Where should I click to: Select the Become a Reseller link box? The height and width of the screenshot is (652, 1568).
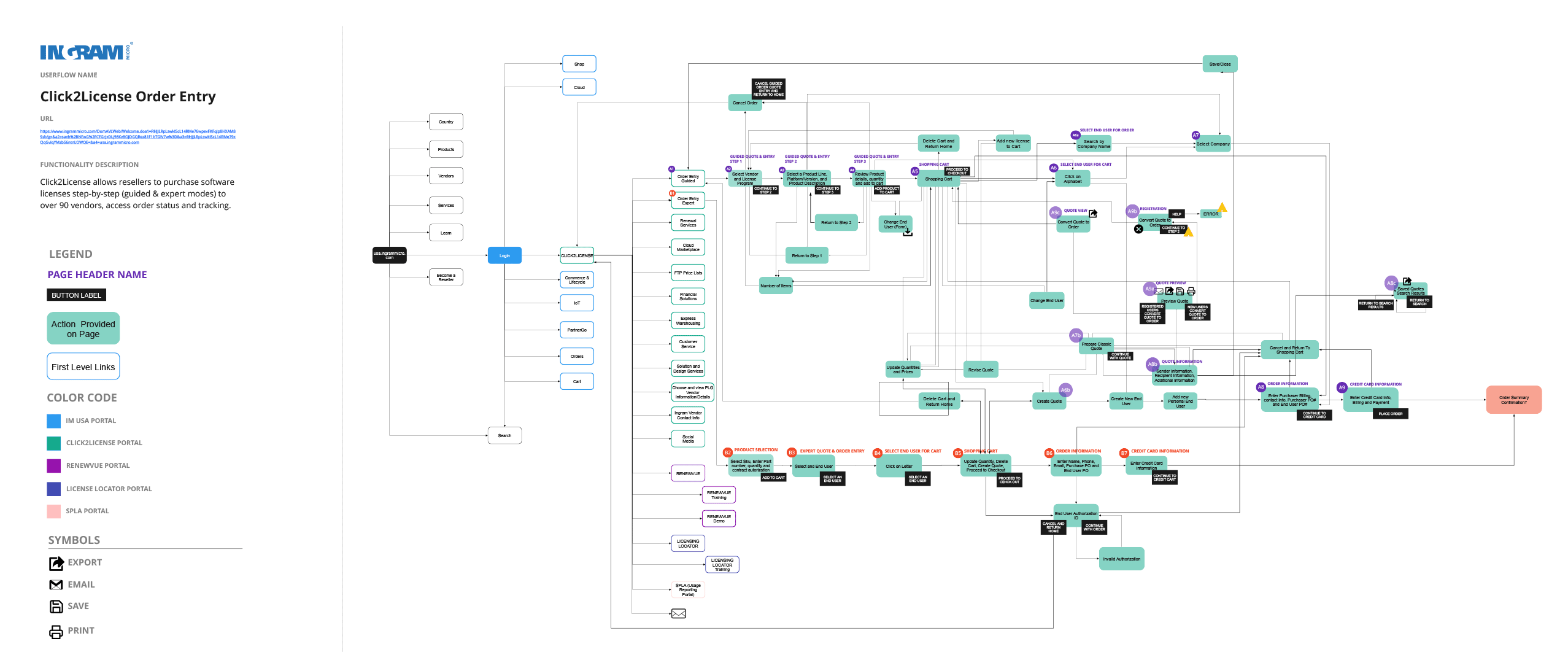tap(446, 277)
